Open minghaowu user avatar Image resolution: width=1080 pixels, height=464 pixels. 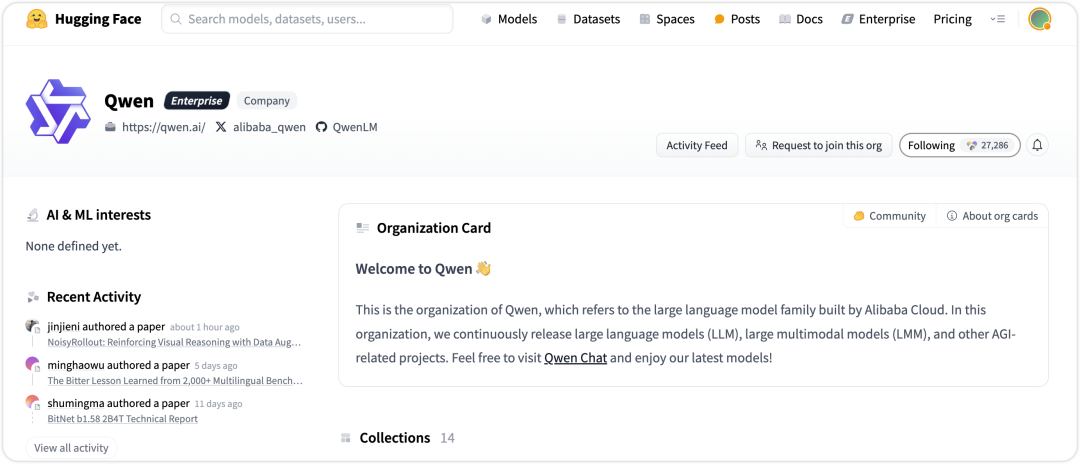[x=32, y=364]
